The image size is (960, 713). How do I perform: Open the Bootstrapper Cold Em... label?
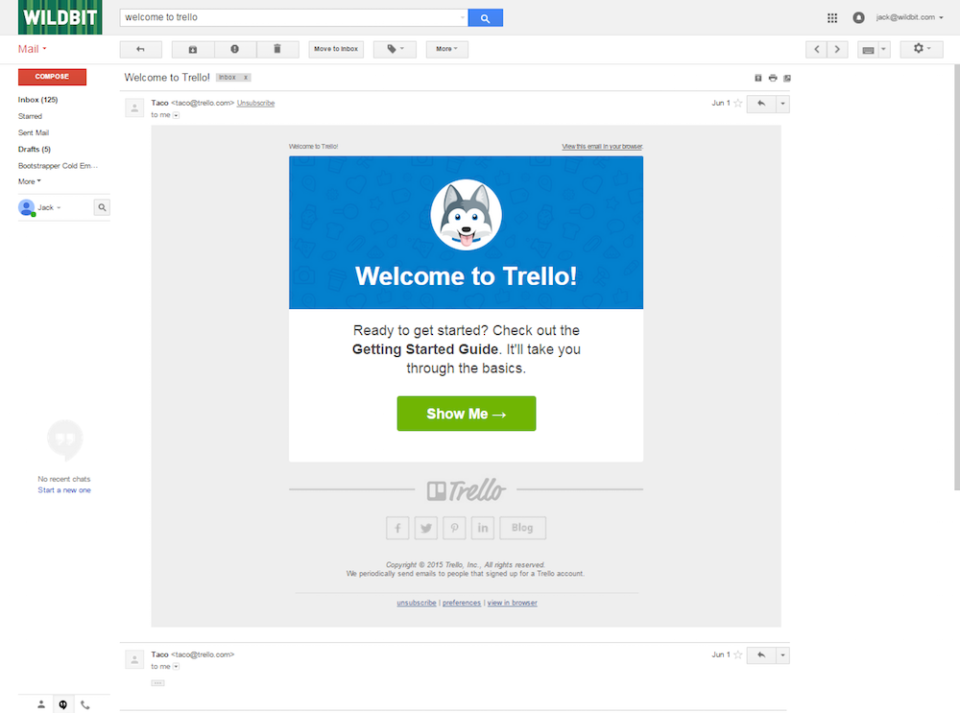[58, 166]
